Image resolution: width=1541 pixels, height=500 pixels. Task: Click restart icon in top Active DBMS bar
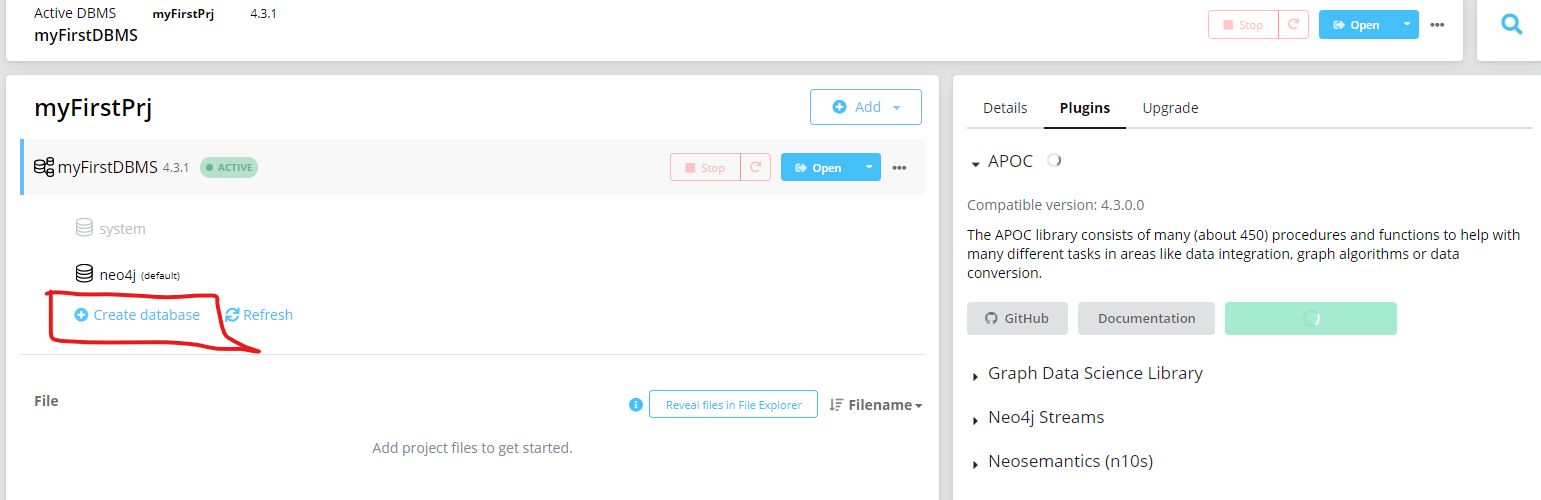point(1294,25)
